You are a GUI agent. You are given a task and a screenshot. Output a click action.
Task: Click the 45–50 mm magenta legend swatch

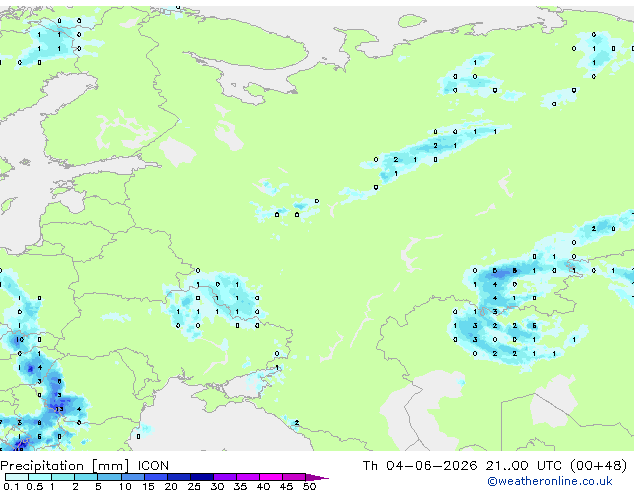tap(294, 477)
